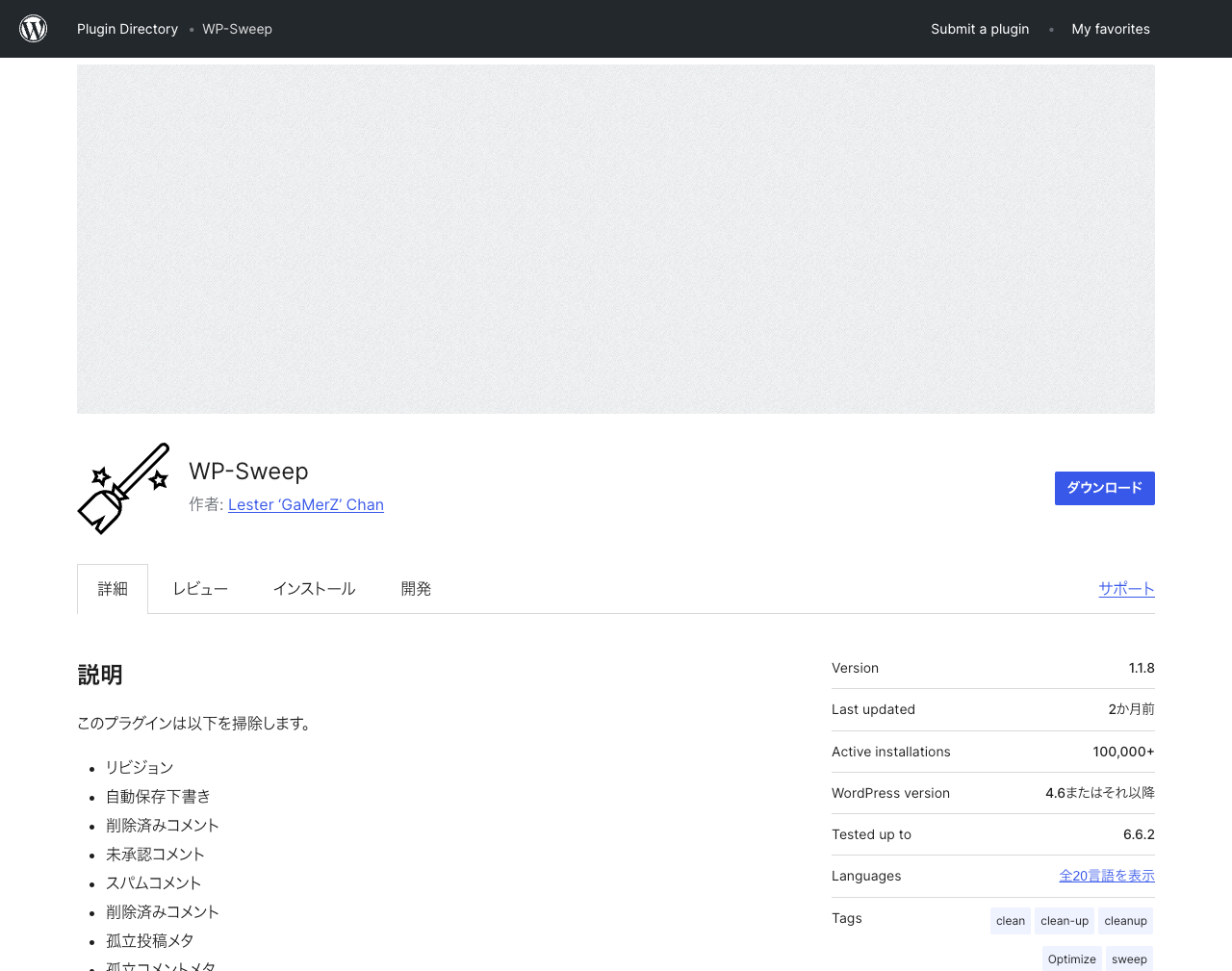Click the 自動保存下書き list item
The height and width of the screenshot is (971, 1232).
tap(158, 796)
